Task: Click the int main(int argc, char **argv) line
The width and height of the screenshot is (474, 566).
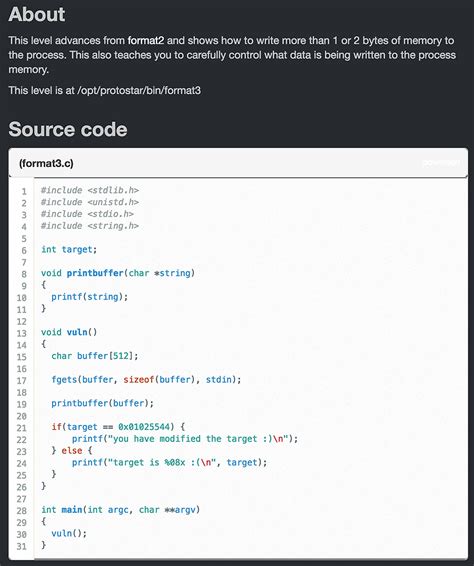Action: pyautogui.click(x=121, y=510)
